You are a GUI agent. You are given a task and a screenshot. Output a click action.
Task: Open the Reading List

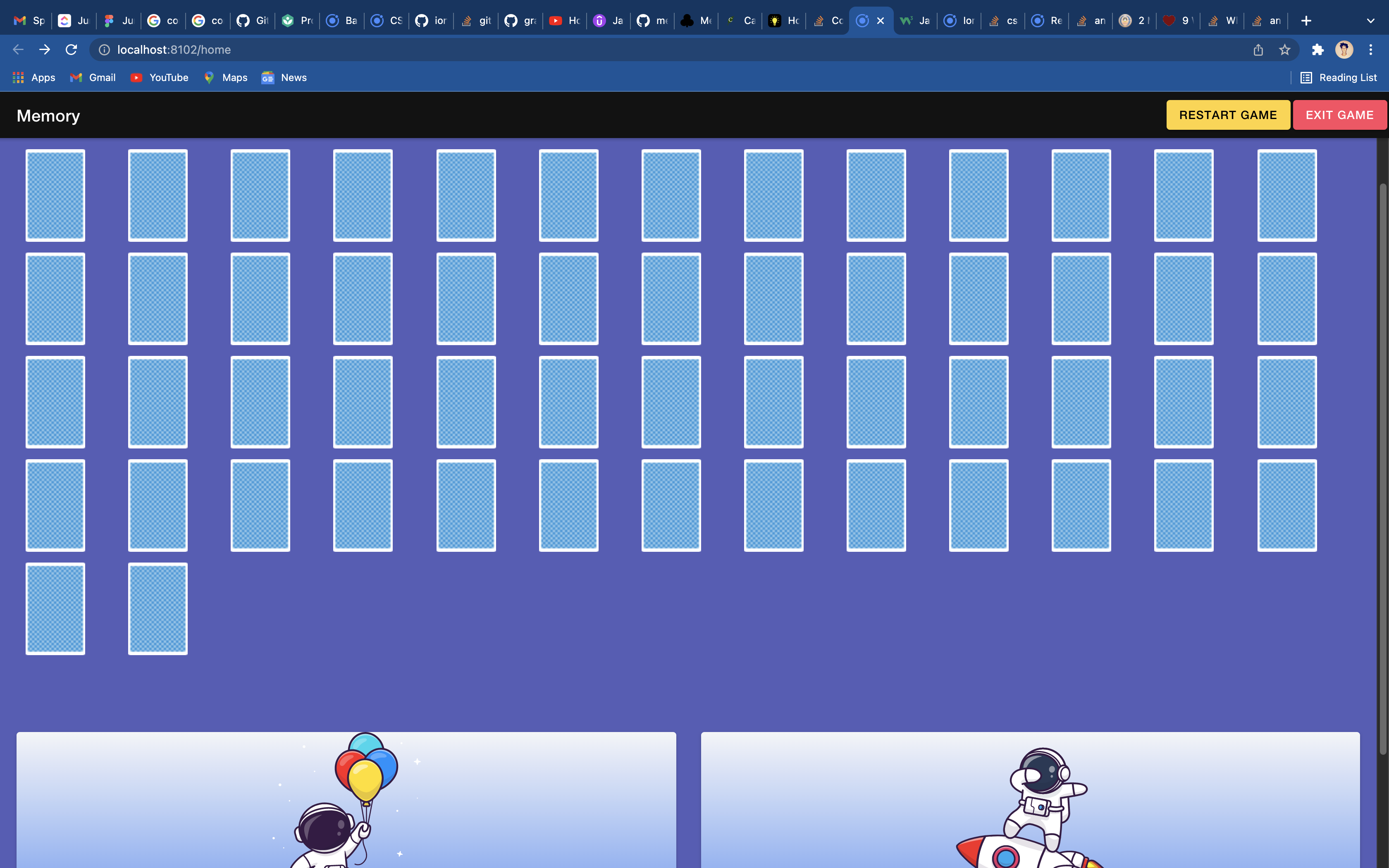click(1339, 78)
